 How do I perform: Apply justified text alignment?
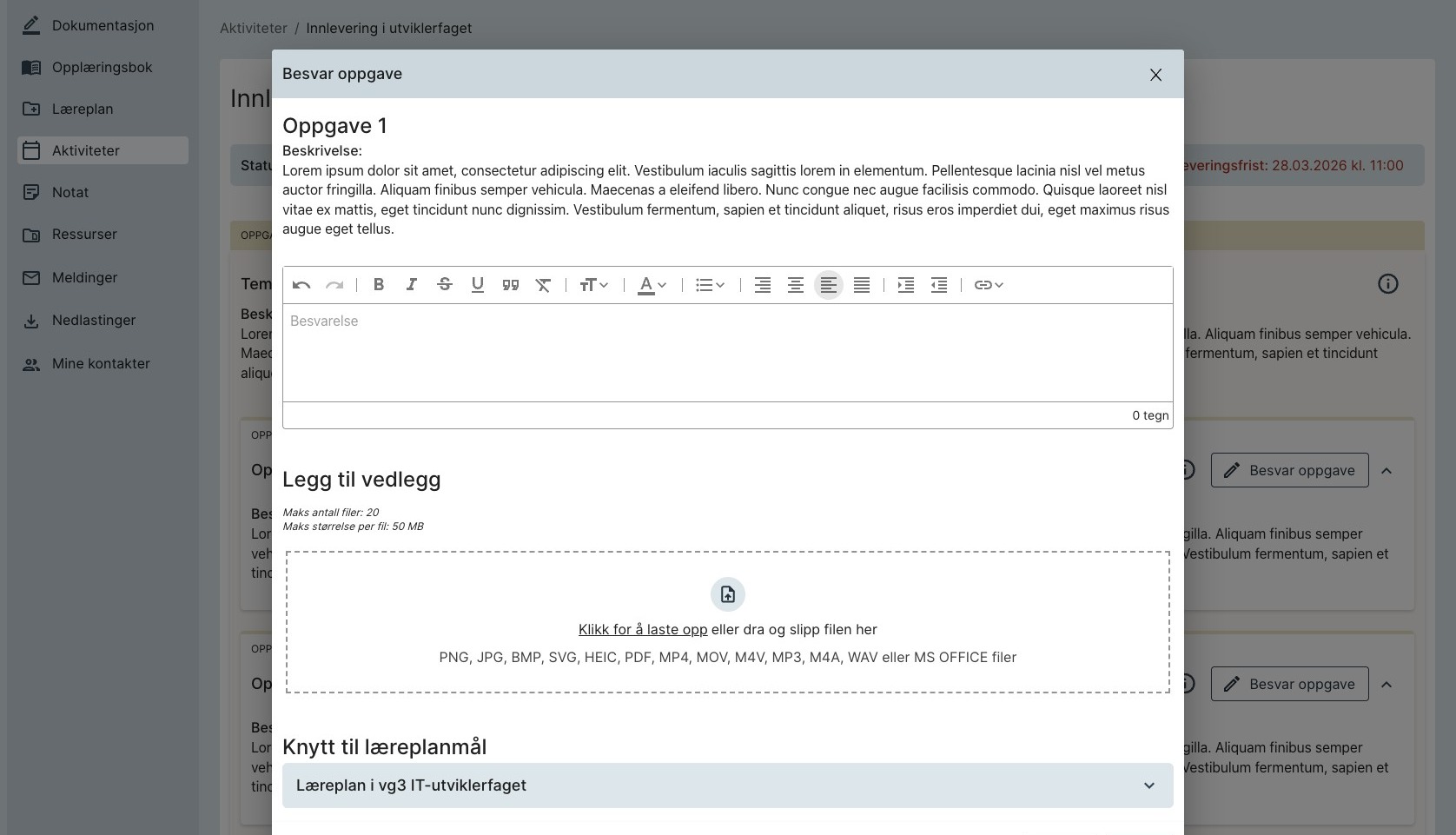(x=861, y=285)
